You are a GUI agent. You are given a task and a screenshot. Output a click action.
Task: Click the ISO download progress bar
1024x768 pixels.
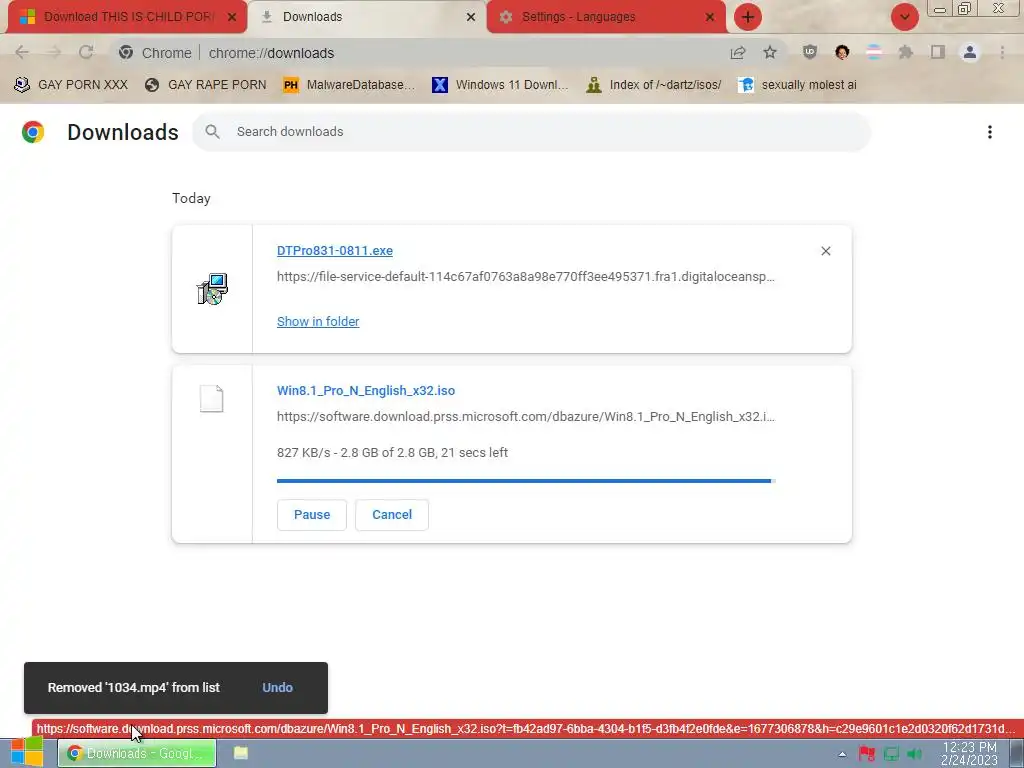[526, 481]
